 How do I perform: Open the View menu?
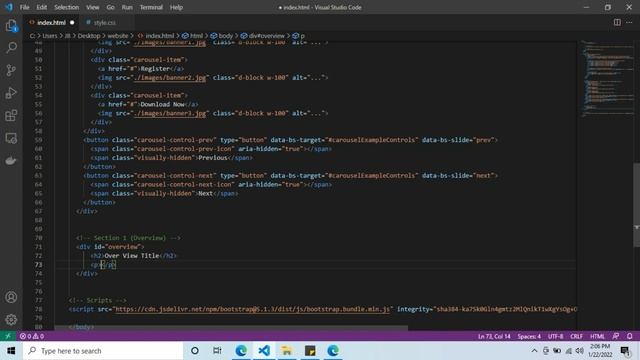pyautogui.click(x=93, y=7)
